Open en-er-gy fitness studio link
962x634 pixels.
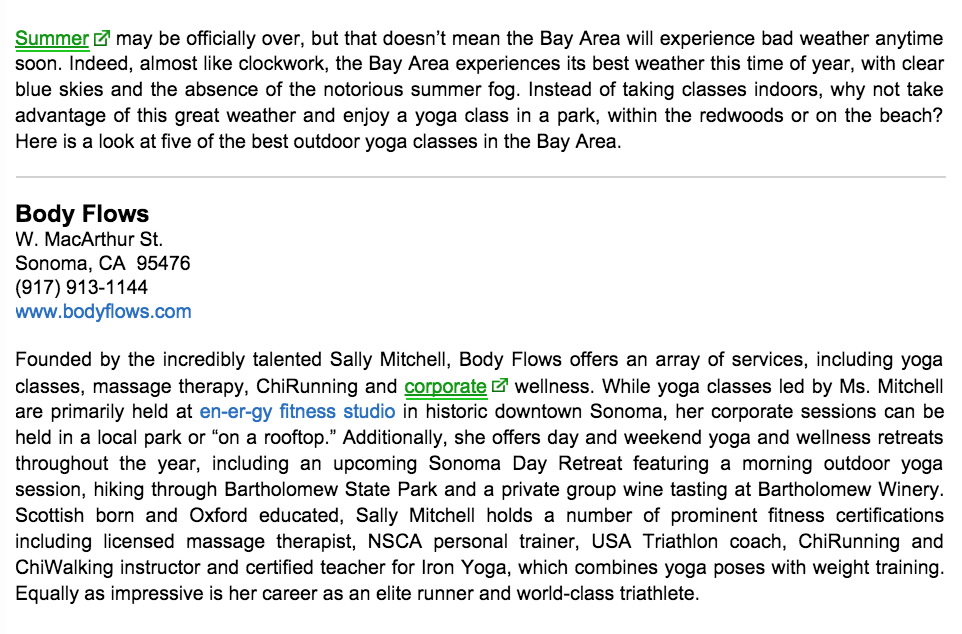tap(298, 411)
